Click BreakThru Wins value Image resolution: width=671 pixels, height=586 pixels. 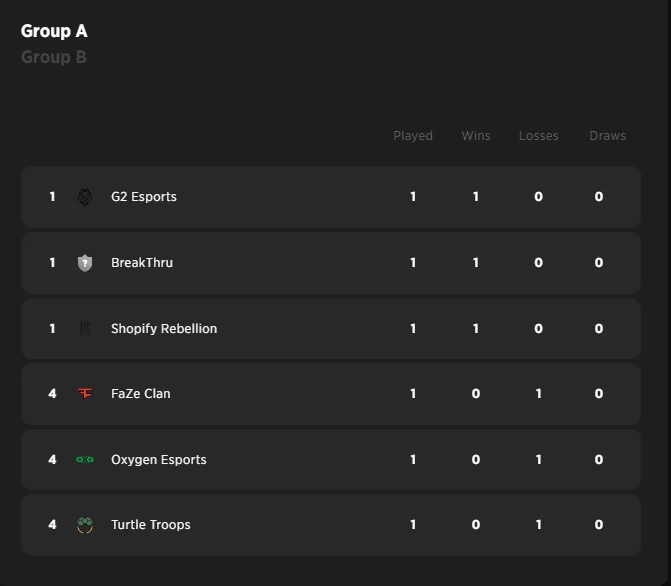[475, 262]
